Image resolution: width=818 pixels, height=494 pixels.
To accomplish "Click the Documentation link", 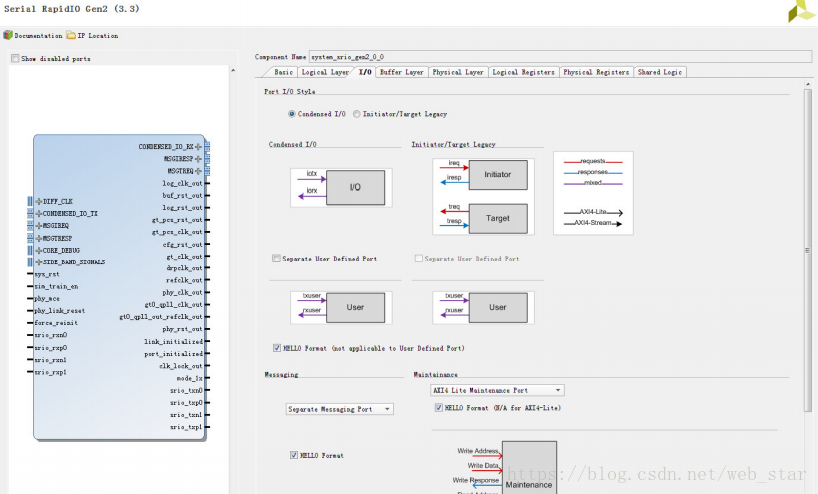I will tap(38, 35).
